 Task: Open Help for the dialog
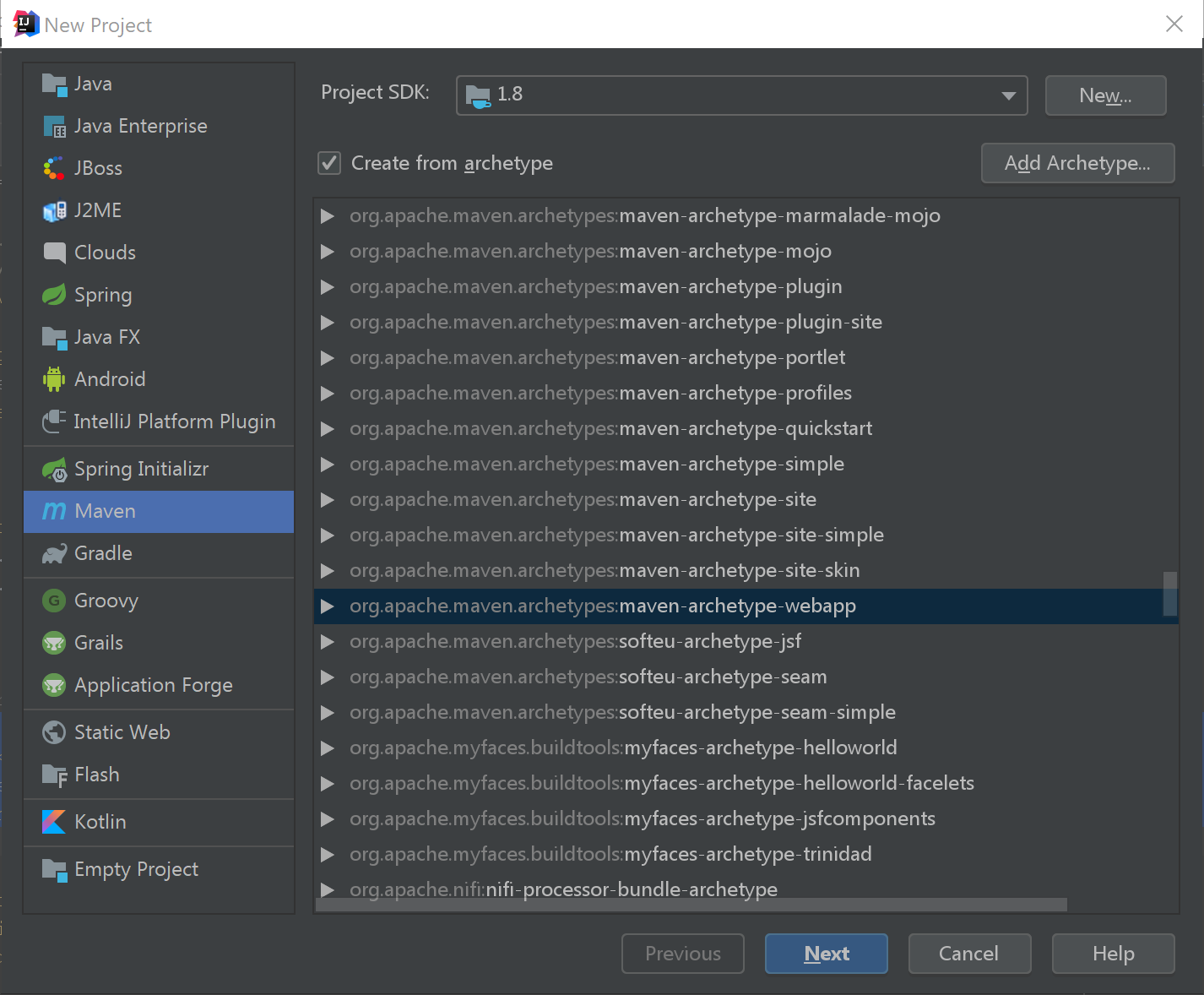(x=1113, y=954)
